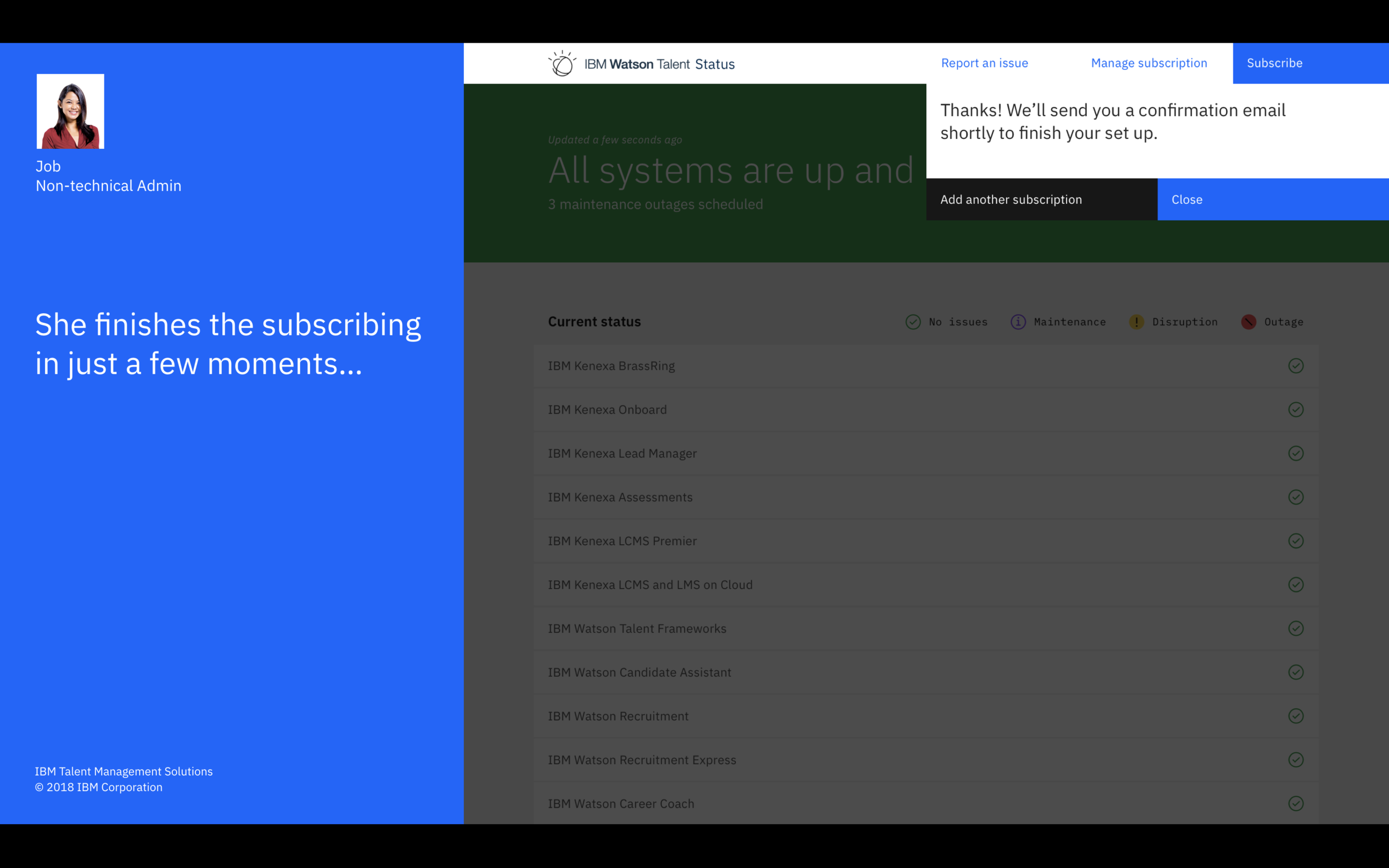This screenshot has height=868, width=1389.
Task: Select the IBM Kenexa Onboard row
Action: (926, 409)
